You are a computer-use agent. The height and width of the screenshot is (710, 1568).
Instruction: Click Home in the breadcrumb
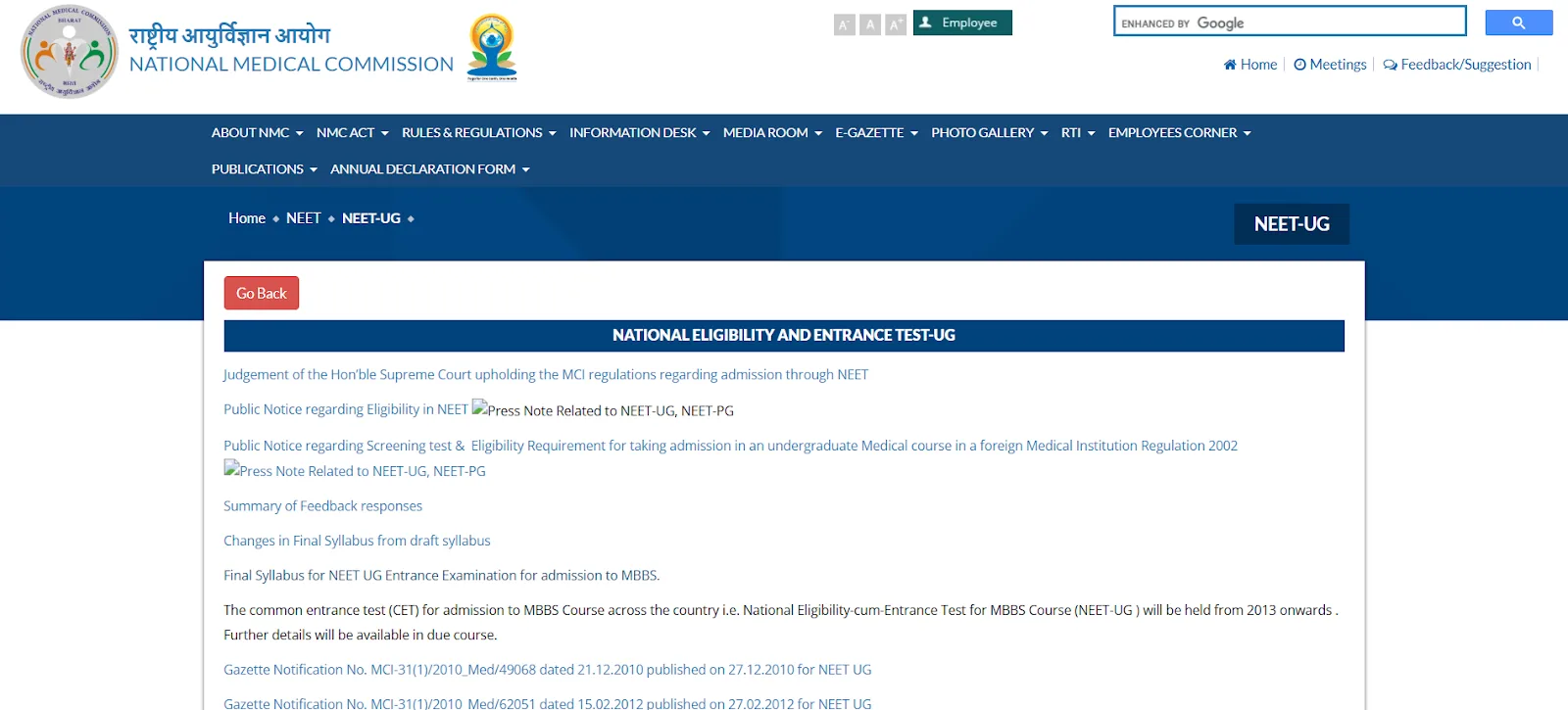click(247, 218)
